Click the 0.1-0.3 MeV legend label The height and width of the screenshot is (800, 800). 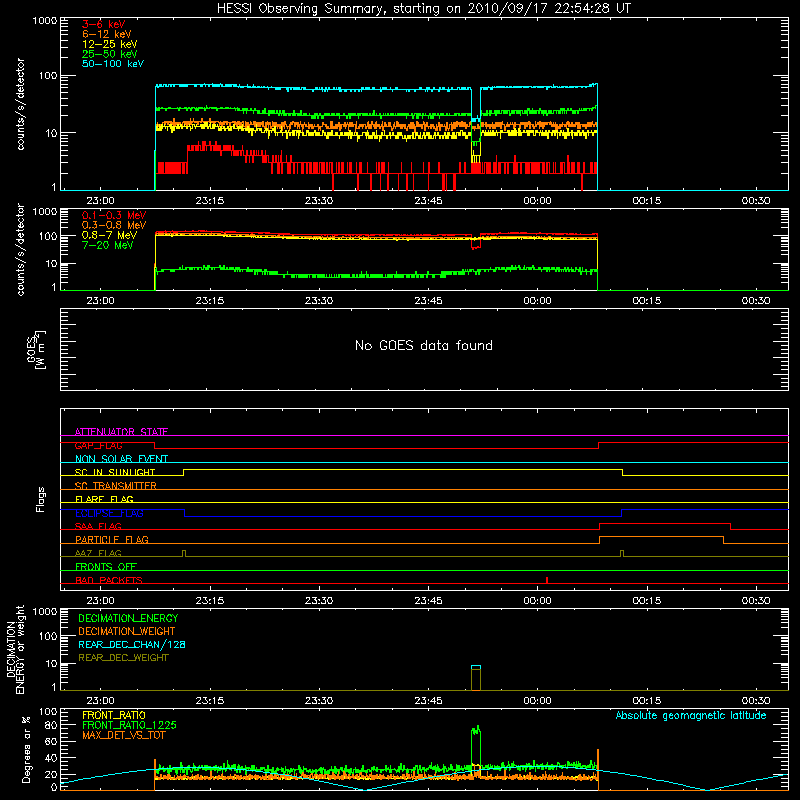pyautogui.click(x=114, y=215)
